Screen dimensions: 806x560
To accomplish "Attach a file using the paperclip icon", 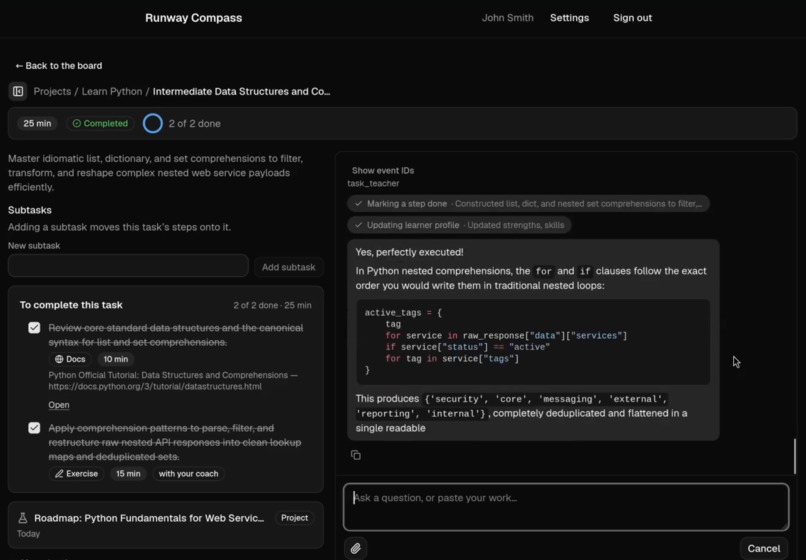I will pyautogui.click(x=356, y=548).
